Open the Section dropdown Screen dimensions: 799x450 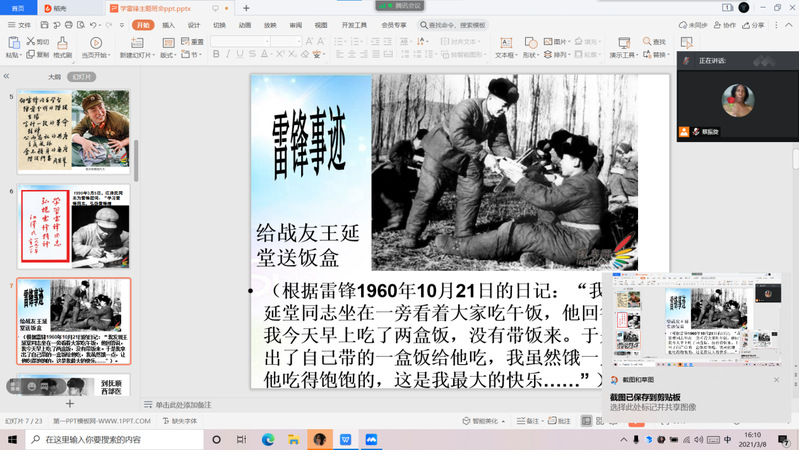(x=192, y=54)
